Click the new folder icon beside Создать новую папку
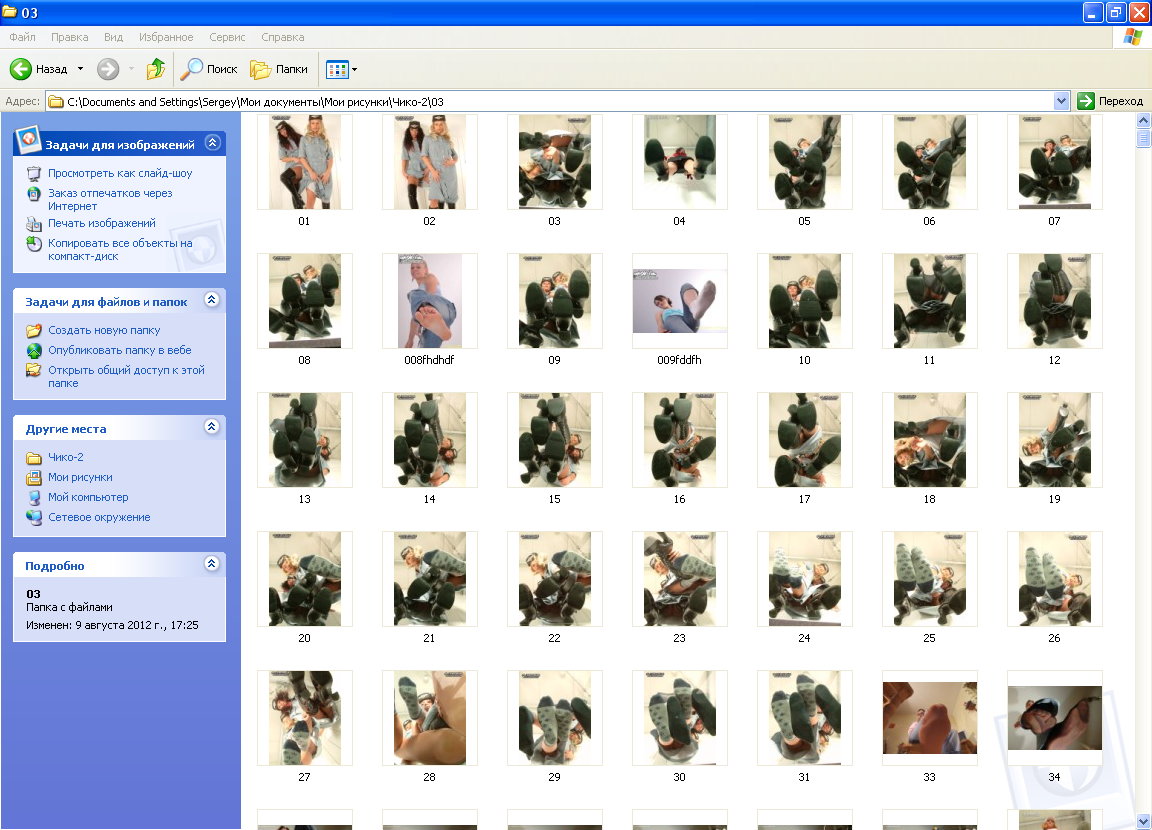 pyautogui.click(x=34, y=331)
